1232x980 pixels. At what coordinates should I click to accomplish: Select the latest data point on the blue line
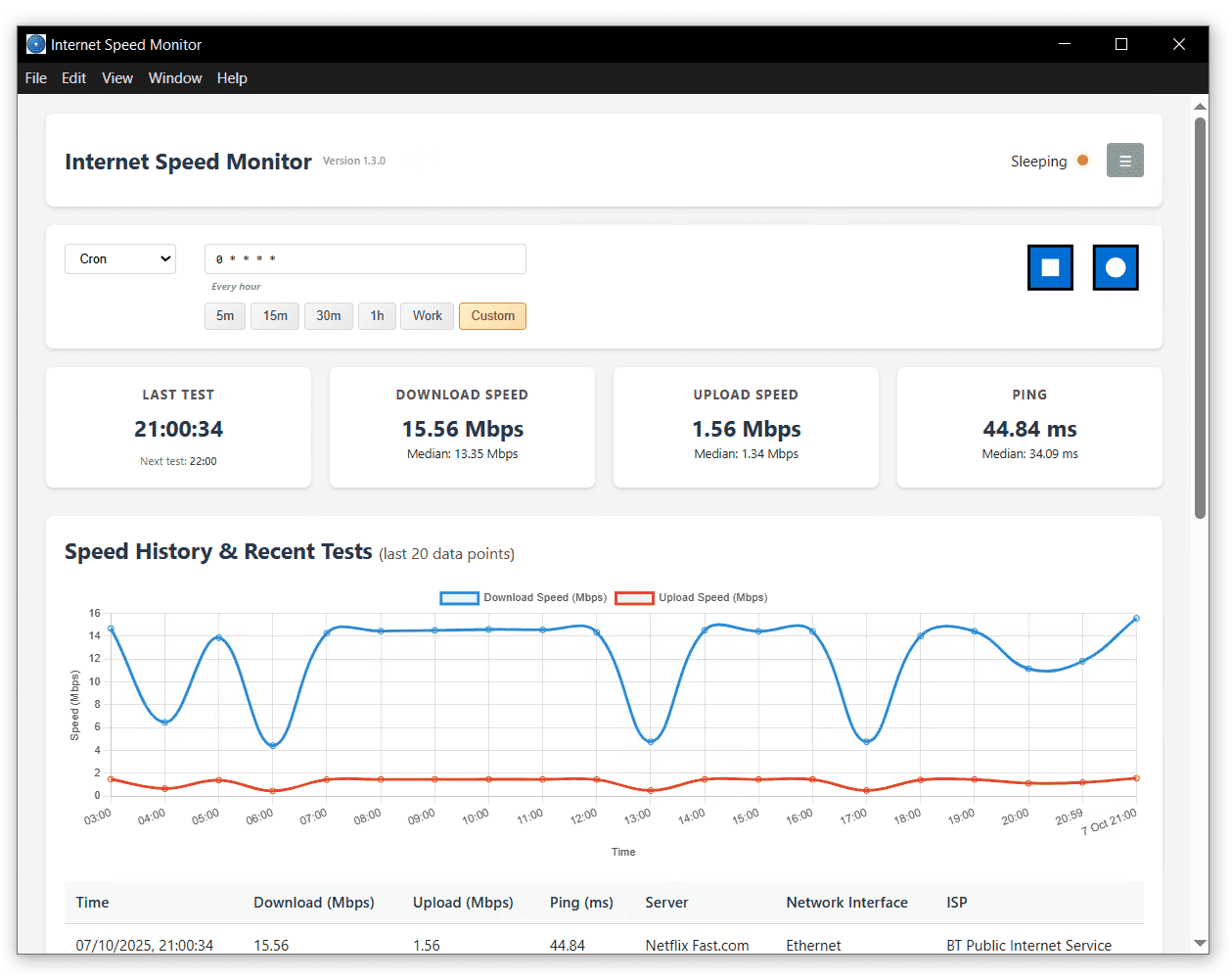coord(1135,618)
